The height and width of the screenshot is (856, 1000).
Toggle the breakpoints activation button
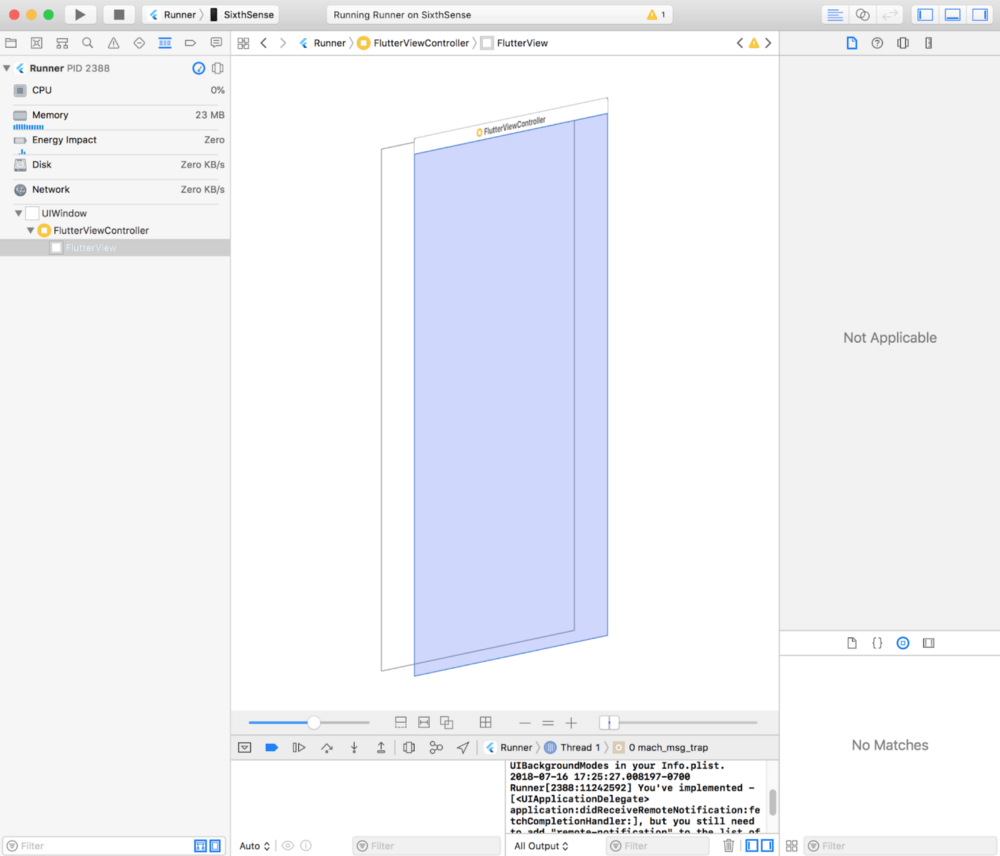(x=270, y=747)
